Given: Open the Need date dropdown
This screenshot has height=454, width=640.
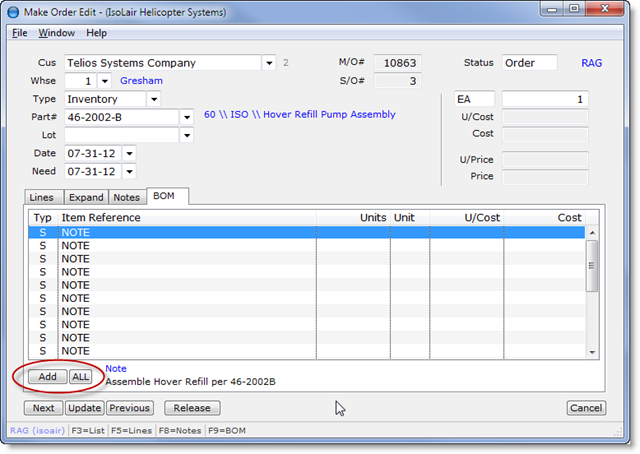Looking at the screenshot, I should [x=129, y=171].
